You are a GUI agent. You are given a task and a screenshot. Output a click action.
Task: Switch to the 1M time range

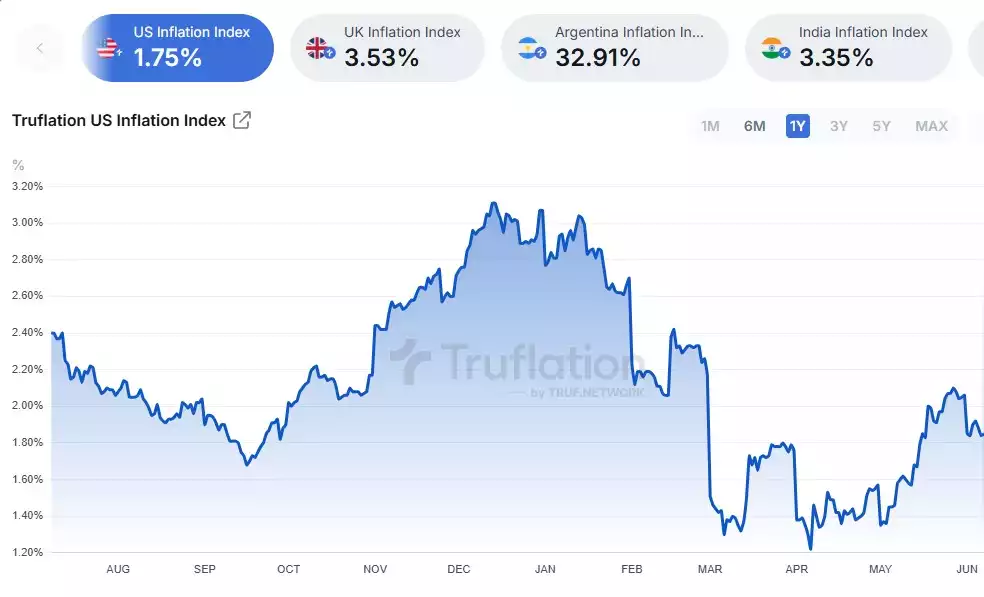(710, 126)
